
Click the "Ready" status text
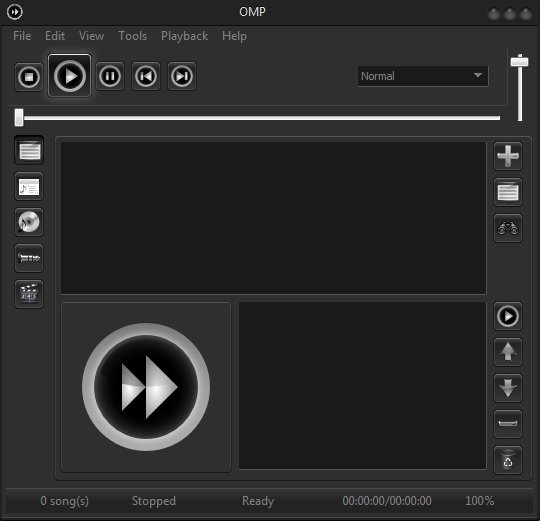[x=258, y=501]
